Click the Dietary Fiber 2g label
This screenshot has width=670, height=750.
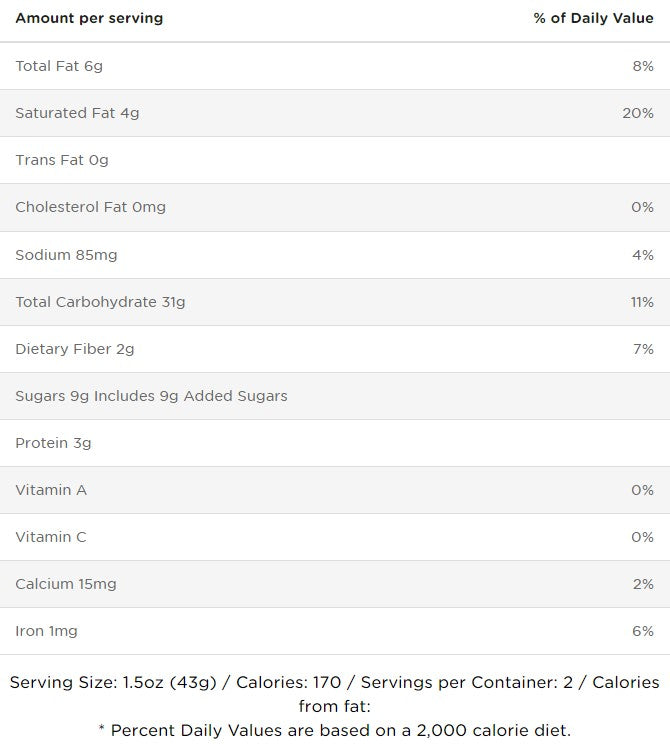[75, 349]
